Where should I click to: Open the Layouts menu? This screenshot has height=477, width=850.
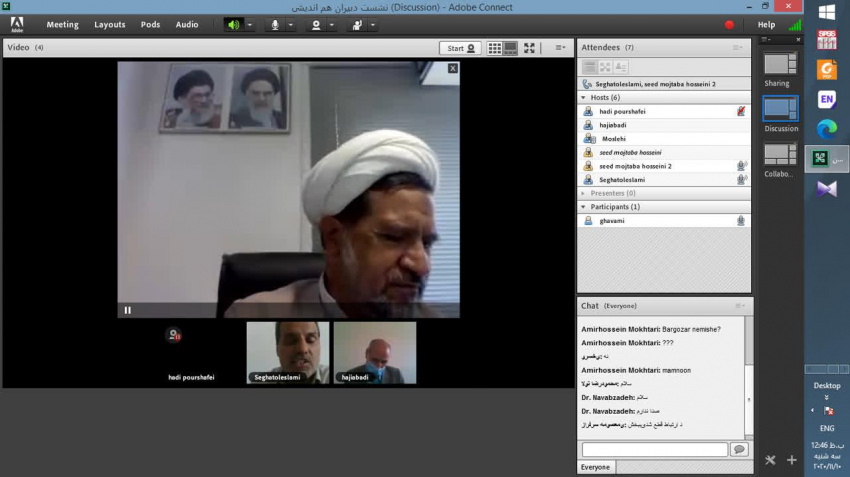pyautogui.click(x=110, y=24)
